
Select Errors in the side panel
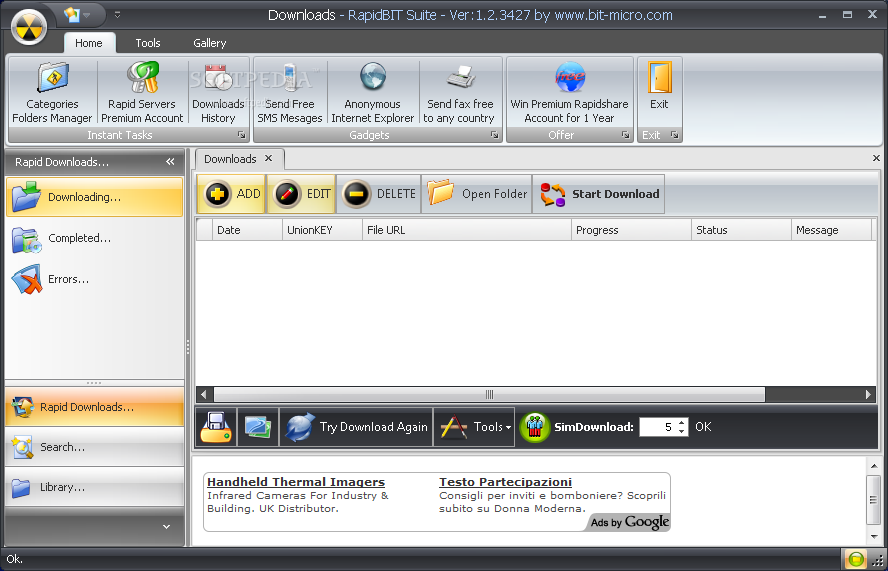[x=94, y=279]
